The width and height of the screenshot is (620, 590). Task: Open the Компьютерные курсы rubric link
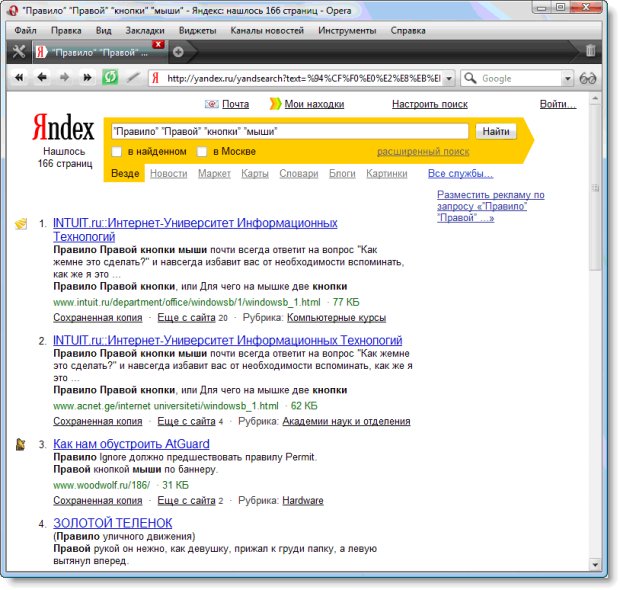(x=336, y=318)
